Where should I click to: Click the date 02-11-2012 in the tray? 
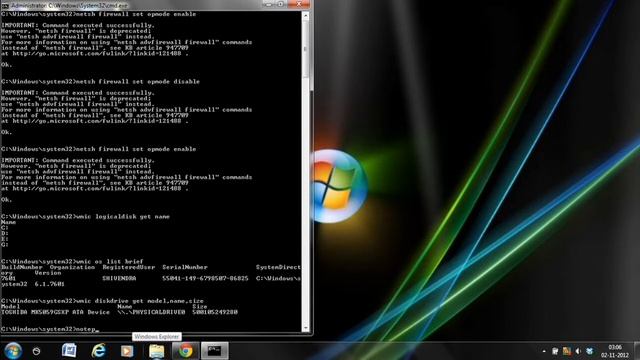(x=615, y=355)
